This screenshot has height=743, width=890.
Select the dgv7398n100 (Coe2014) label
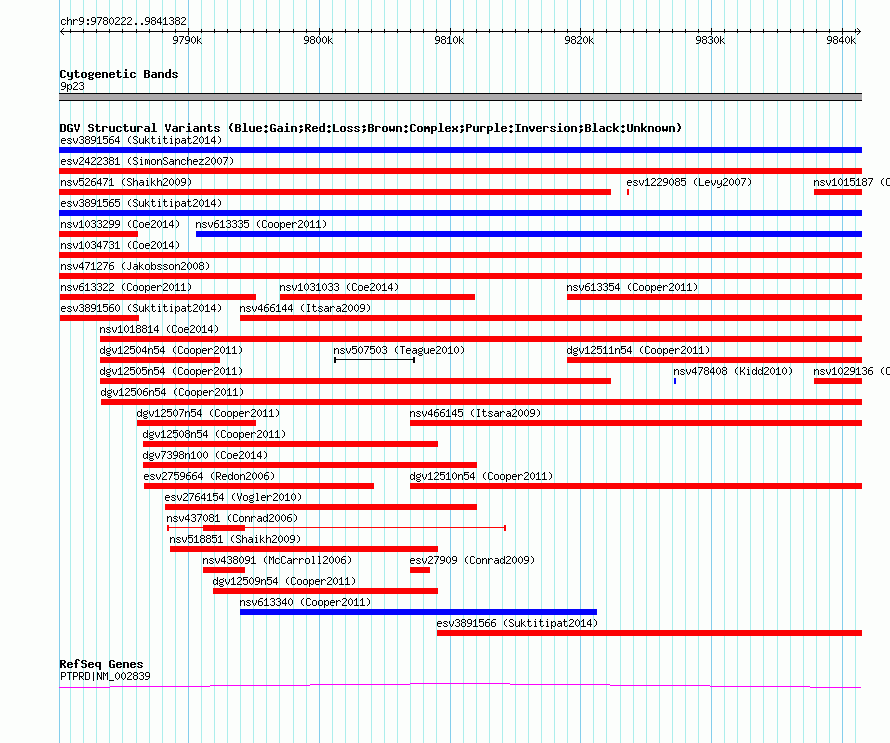coord(205,455)
